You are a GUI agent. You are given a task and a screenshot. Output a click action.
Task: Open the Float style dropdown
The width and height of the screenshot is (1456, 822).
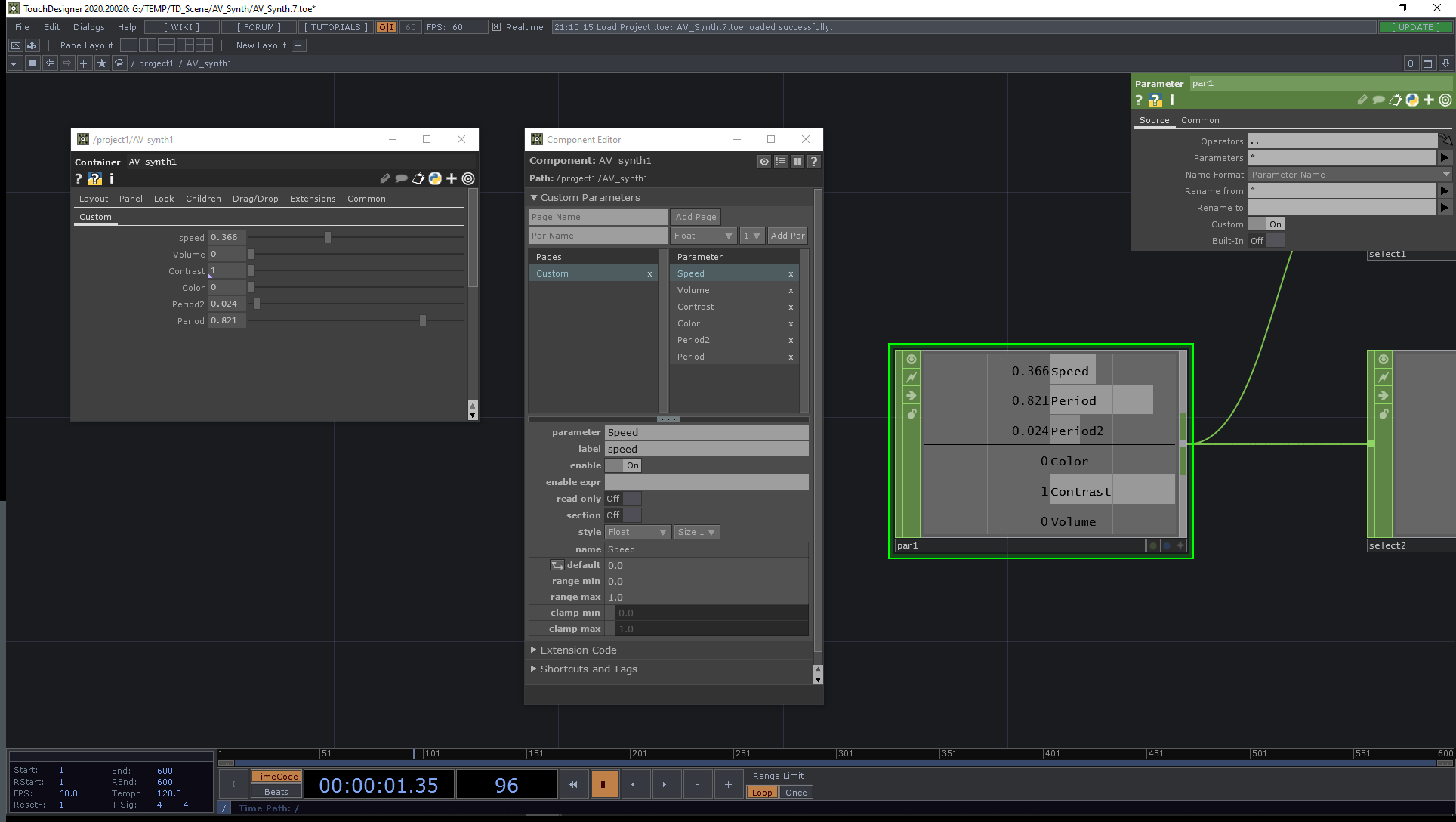tap(637, 532)
